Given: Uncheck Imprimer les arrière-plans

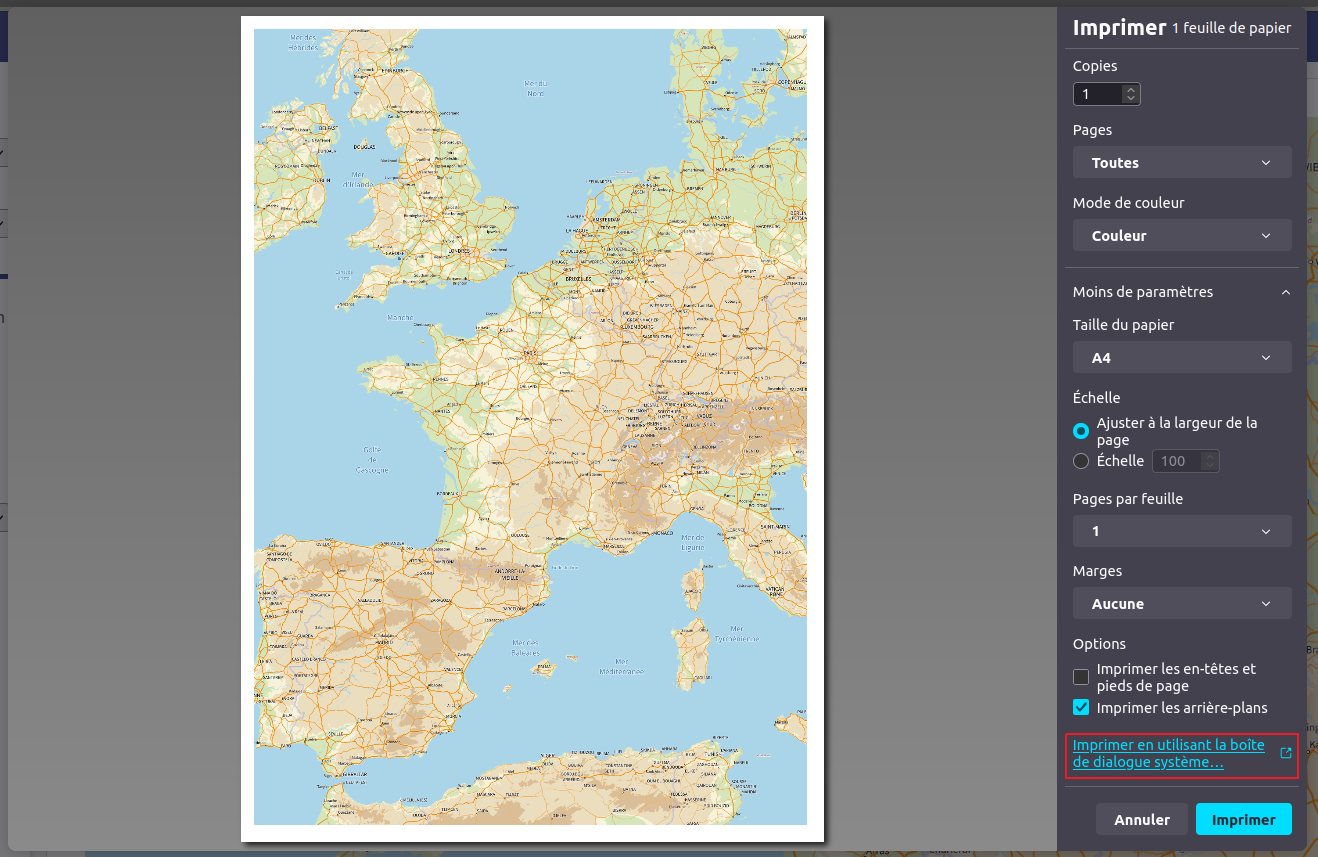Looking at the screenshot, I should [1081, 708].
